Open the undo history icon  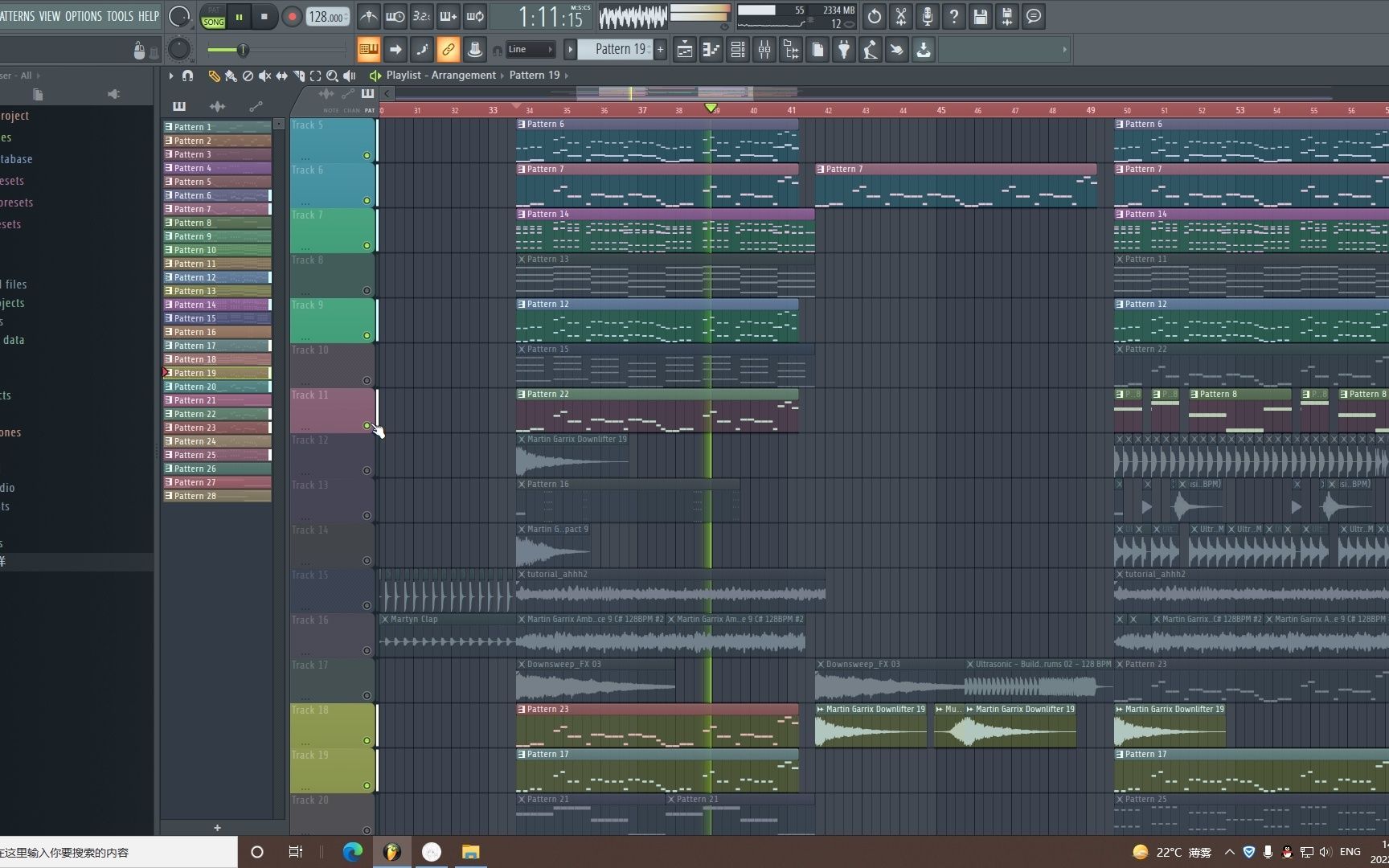click(x=875, y=16)
